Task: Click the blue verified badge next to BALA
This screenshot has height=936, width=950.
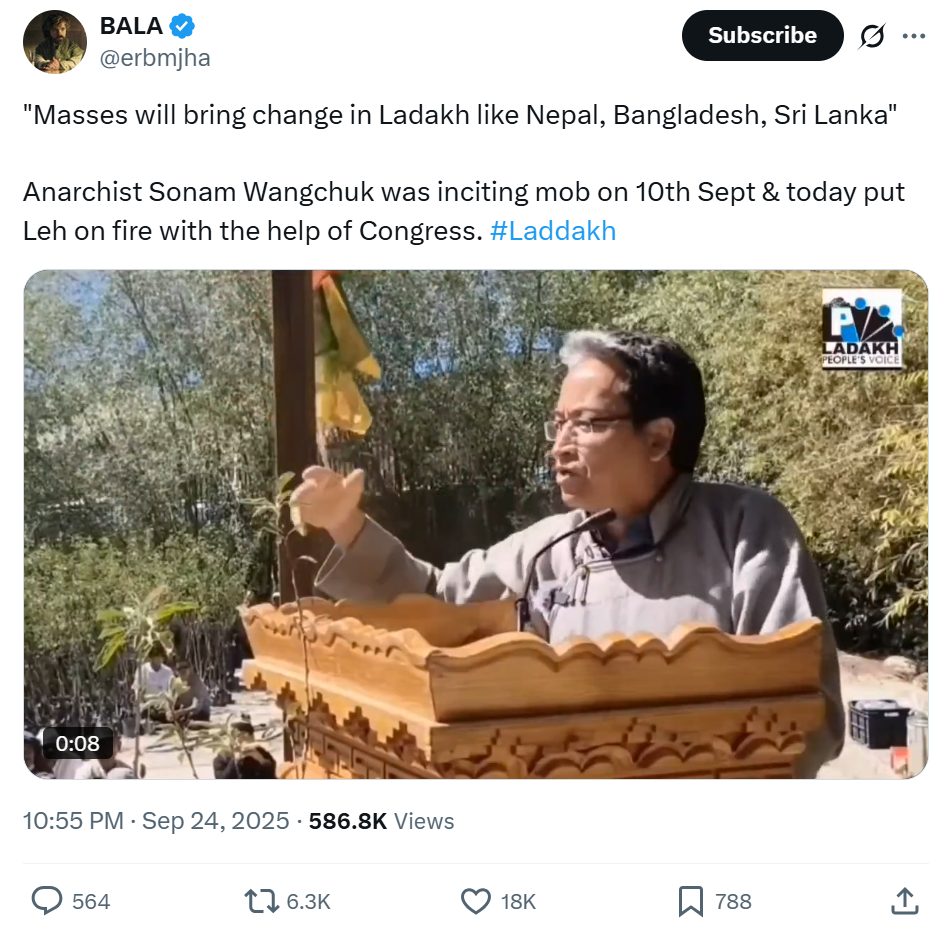Action: point(182,26)
